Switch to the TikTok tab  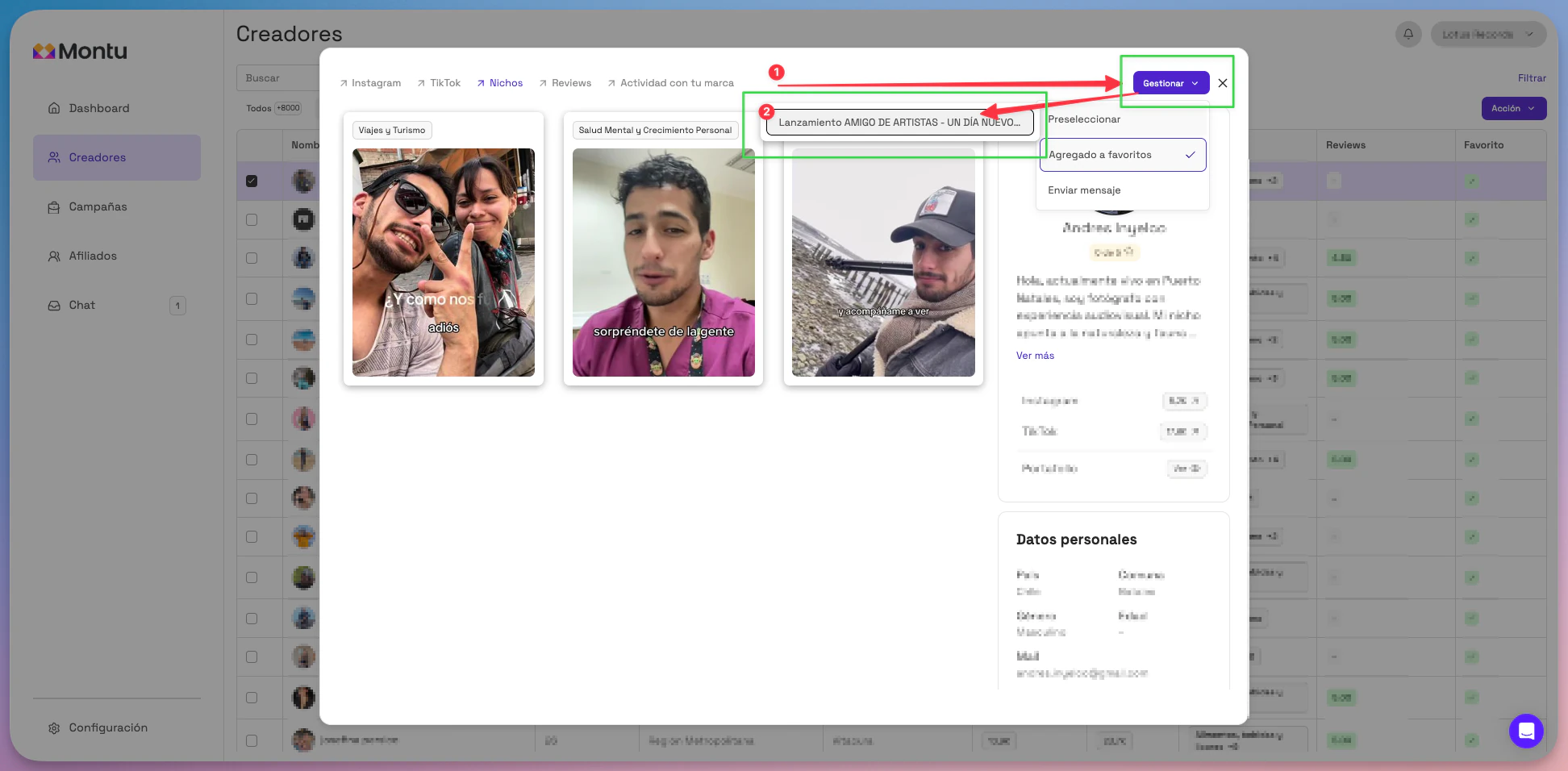coord(439,83)
